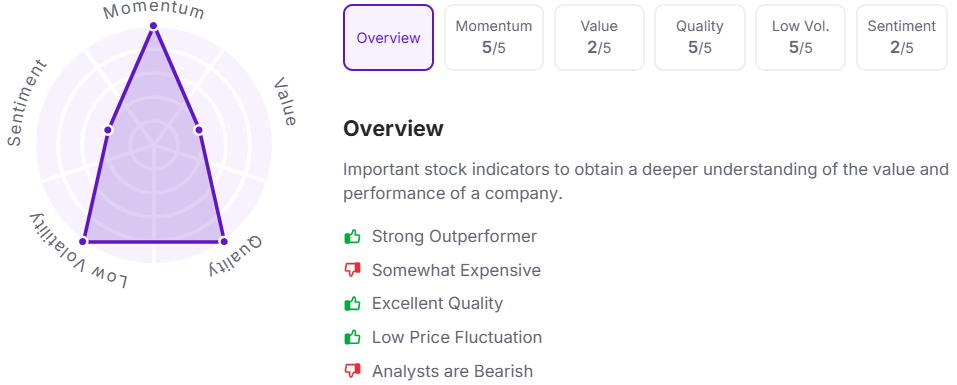The image size is (957, 385).
Task: Open the Momentum 5/5 tab
Action: [494, 38]
